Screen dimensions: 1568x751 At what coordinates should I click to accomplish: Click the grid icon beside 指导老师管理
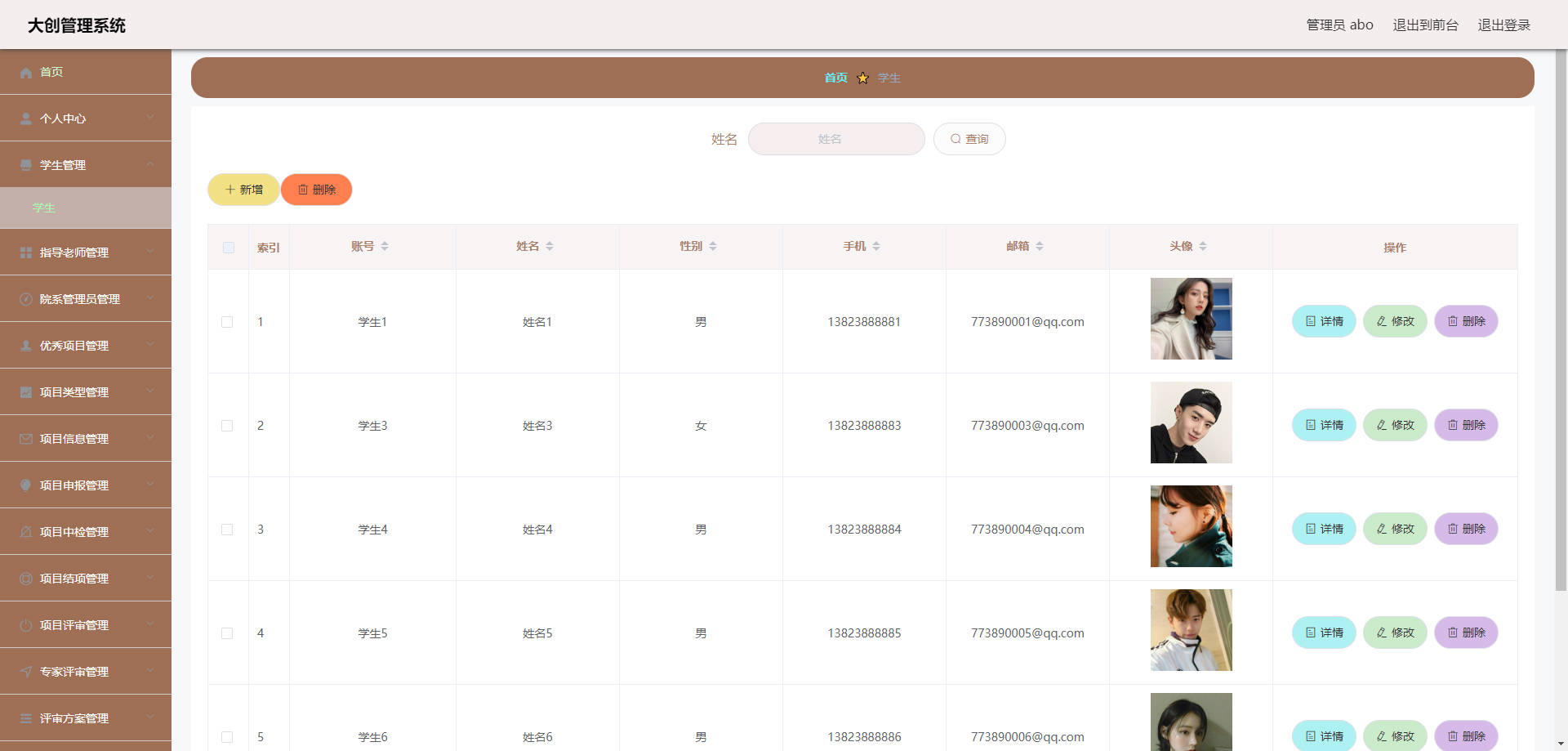click(26, 253)
